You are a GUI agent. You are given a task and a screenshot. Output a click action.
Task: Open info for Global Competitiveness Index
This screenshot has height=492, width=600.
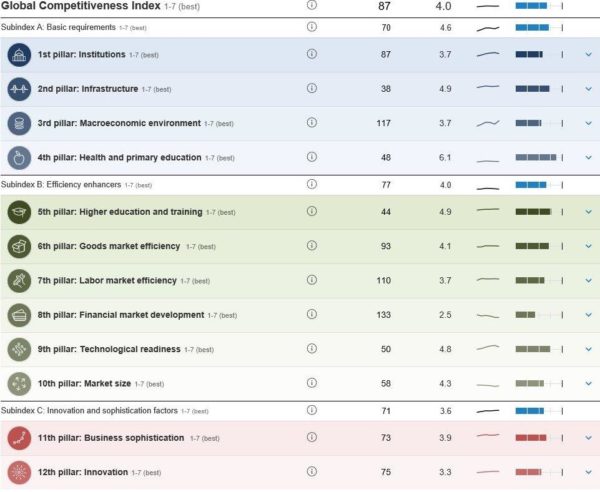tap(312, 5)
